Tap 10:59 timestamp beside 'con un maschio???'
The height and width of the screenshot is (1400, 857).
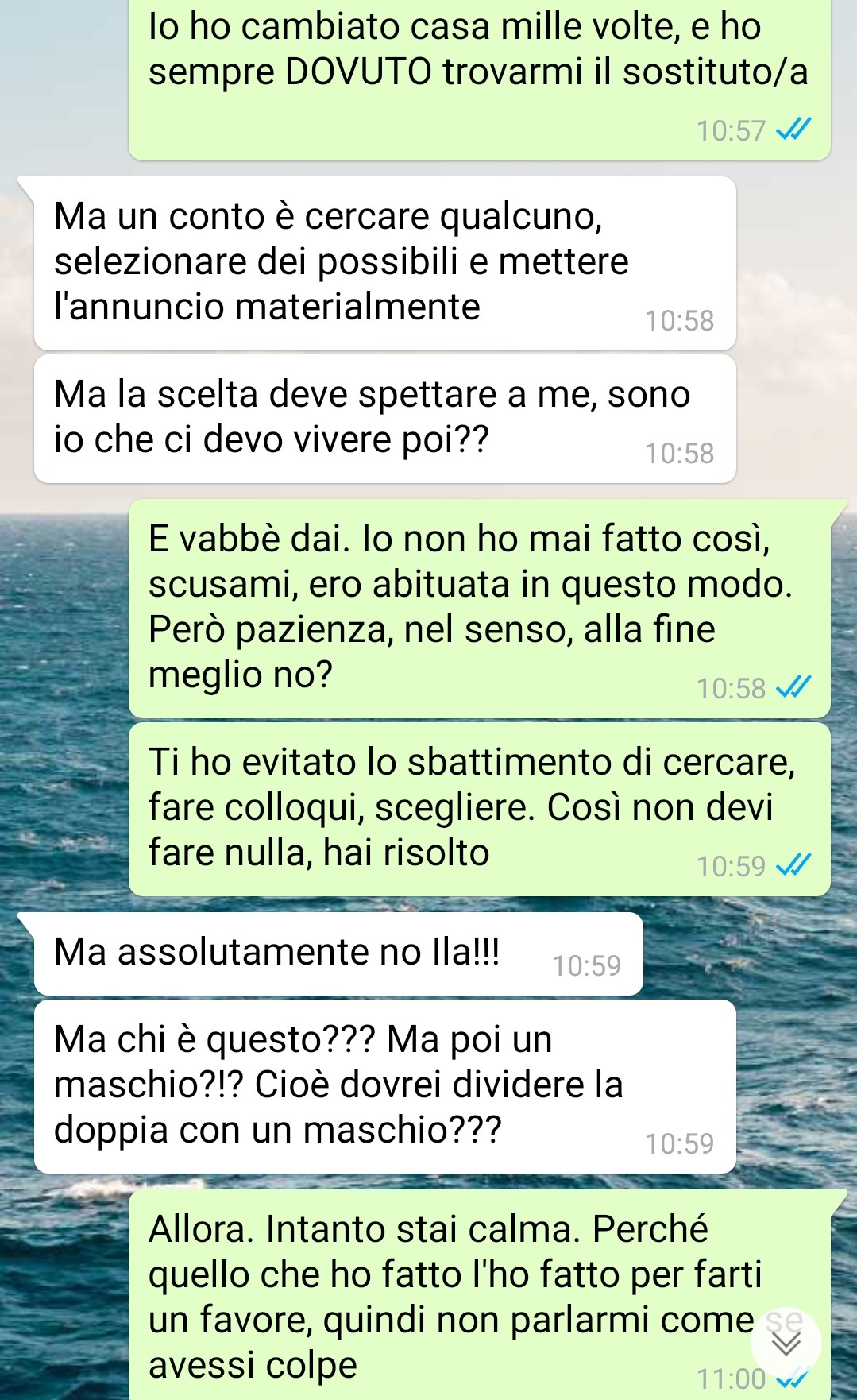point(680,1143)
